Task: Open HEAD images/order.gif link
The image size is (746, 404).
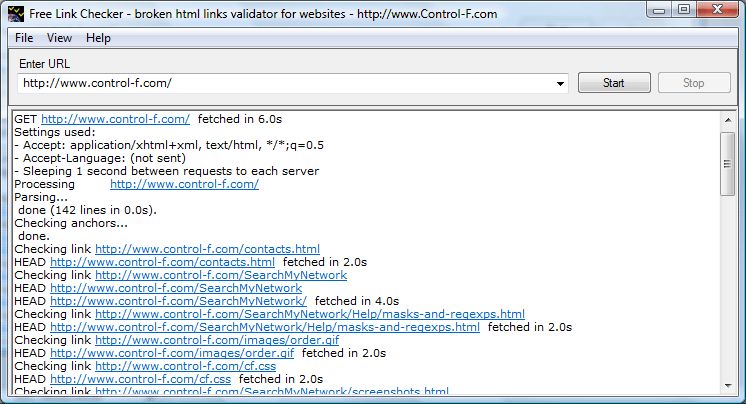Action: pos(172,353)
